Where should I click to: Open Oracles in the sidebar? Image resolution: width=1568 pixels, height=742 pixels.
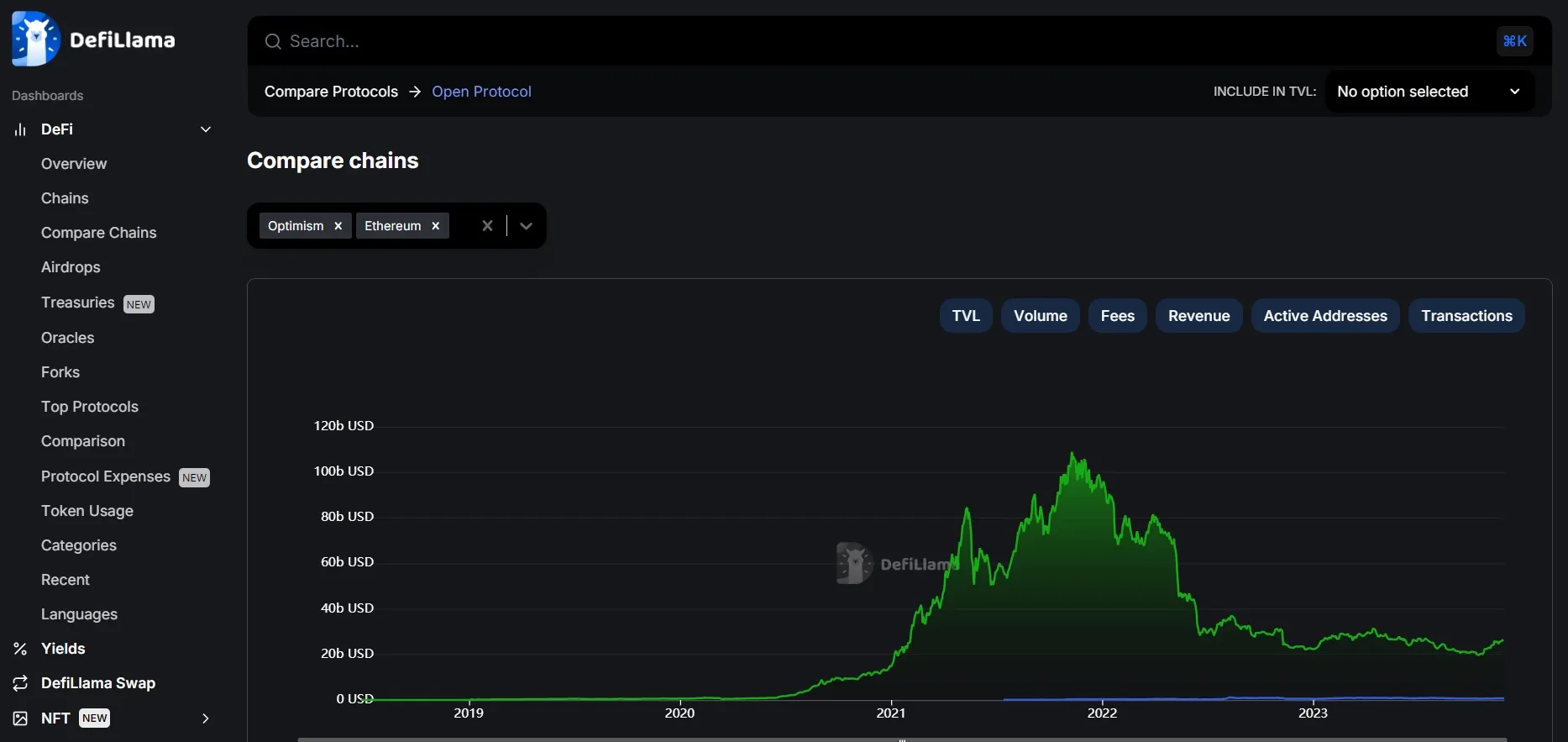(67, 338)
